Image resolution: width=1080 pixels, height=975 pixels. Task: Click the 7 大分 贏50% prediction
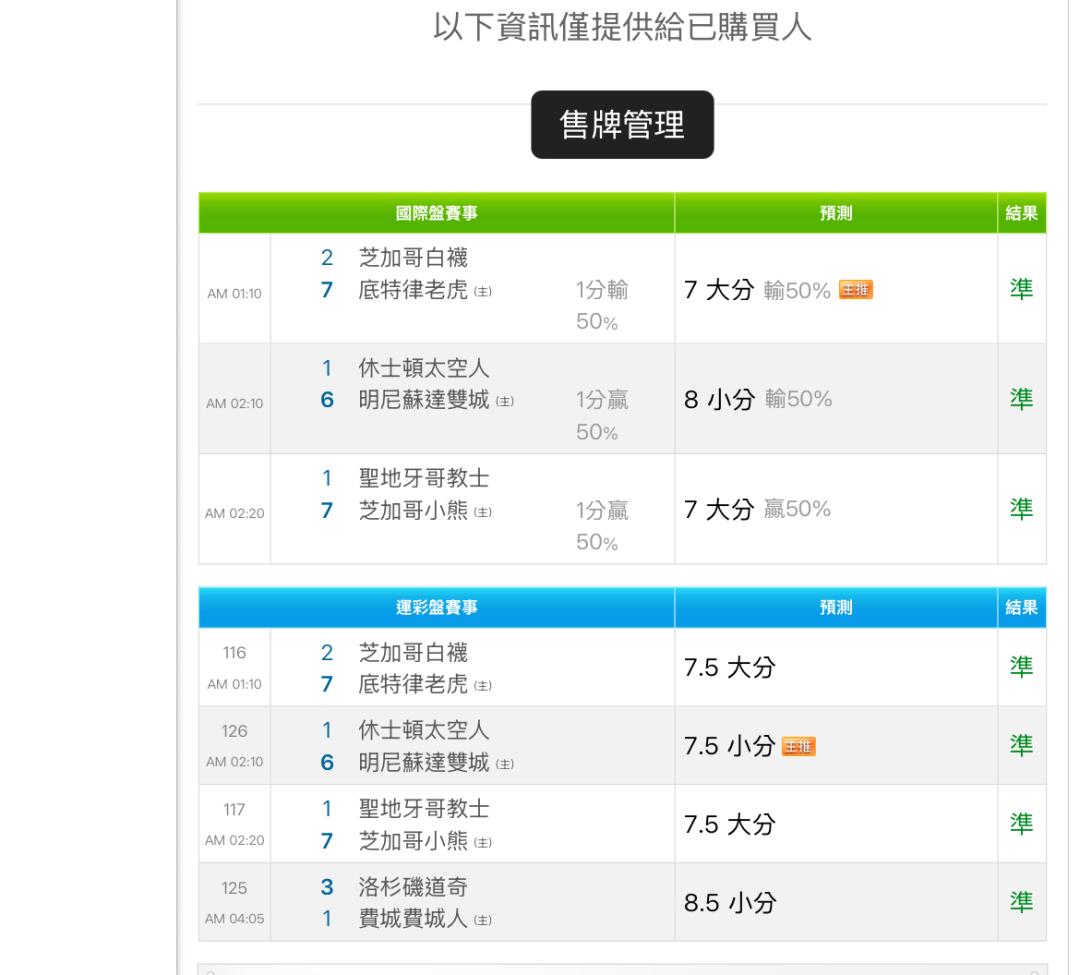(757, 510)
